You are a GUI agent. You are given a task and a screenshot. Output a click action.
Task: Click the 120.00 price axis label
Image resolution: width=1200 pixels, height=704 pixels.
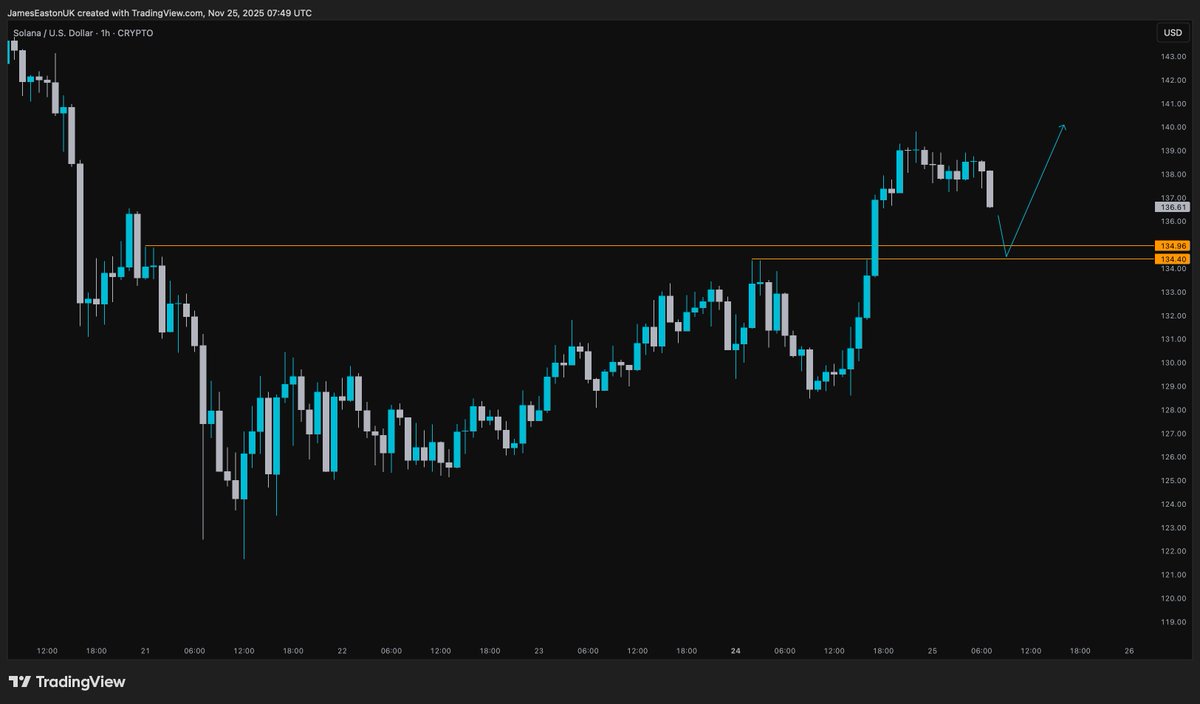(x=1172, y=599)
